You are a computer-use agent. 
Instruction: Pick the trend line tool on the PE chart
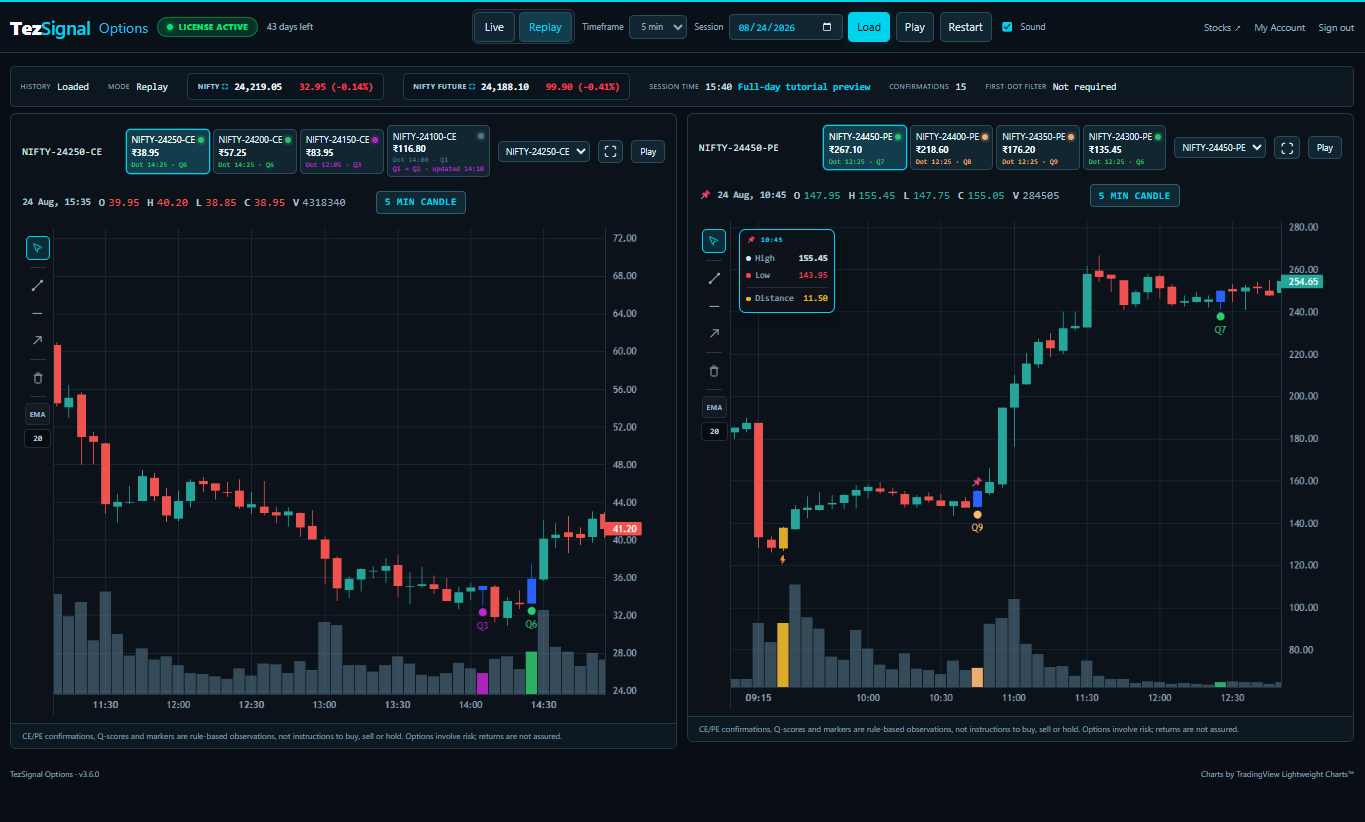tap(714, 278)
